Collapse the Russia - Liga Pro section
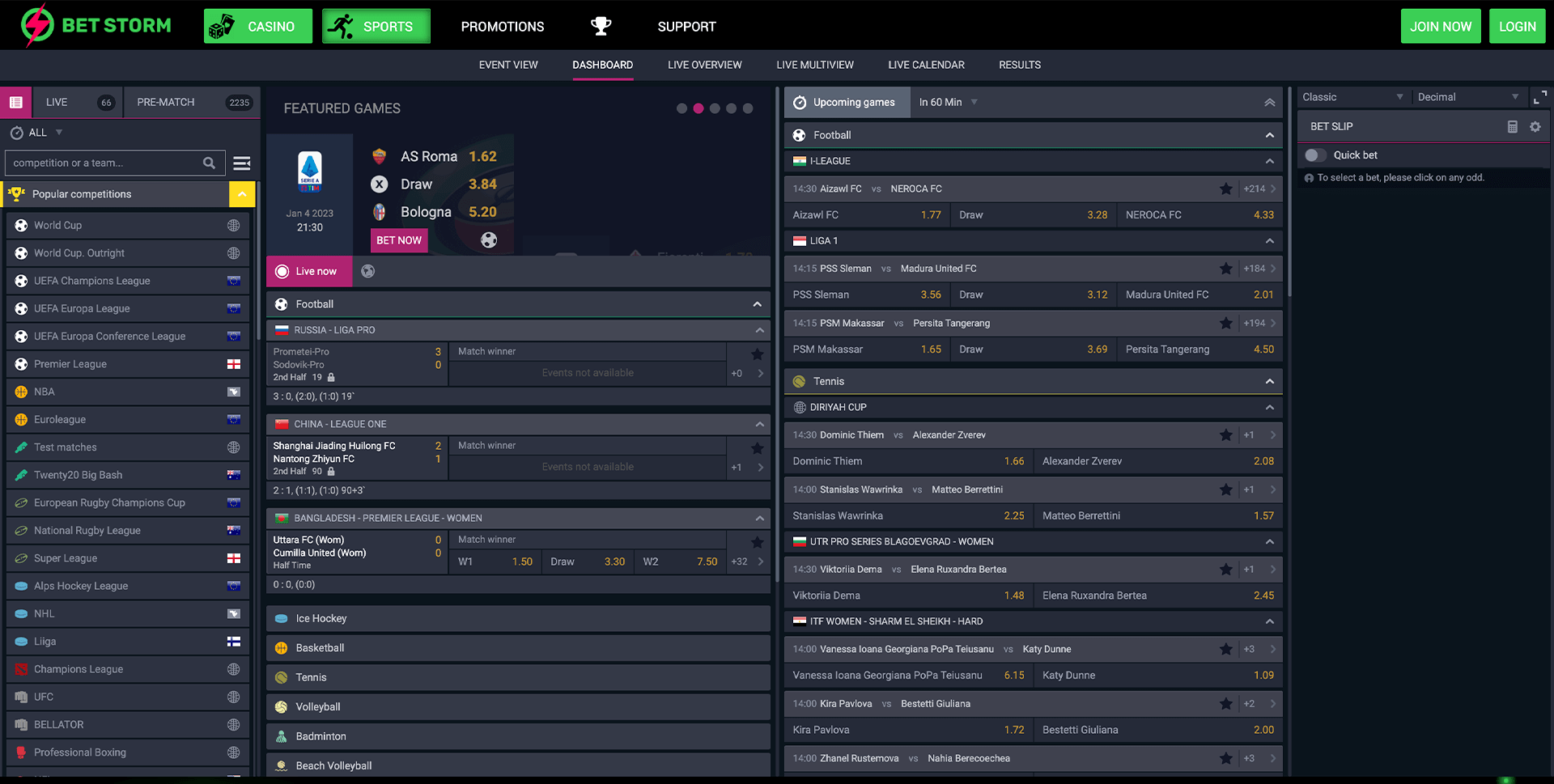The image size is (1554, 784). pos(759,330)
